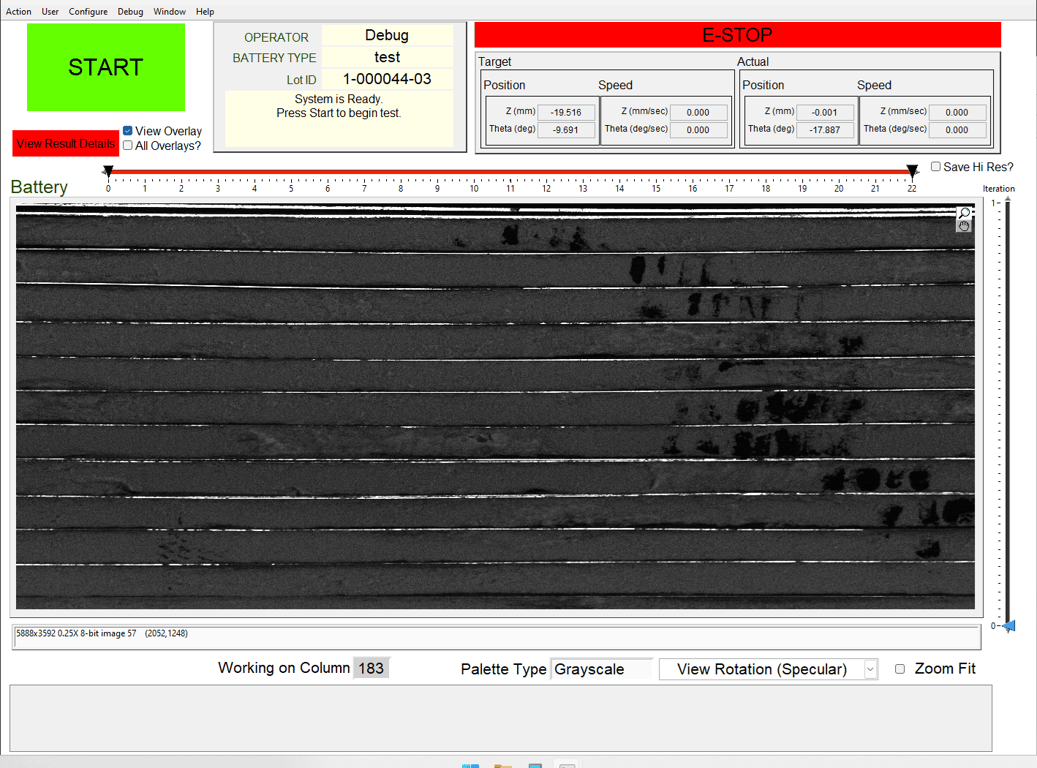Check the Save Hi Res? option
Viewport: 1037px width, 768px height.
point(936,167)
